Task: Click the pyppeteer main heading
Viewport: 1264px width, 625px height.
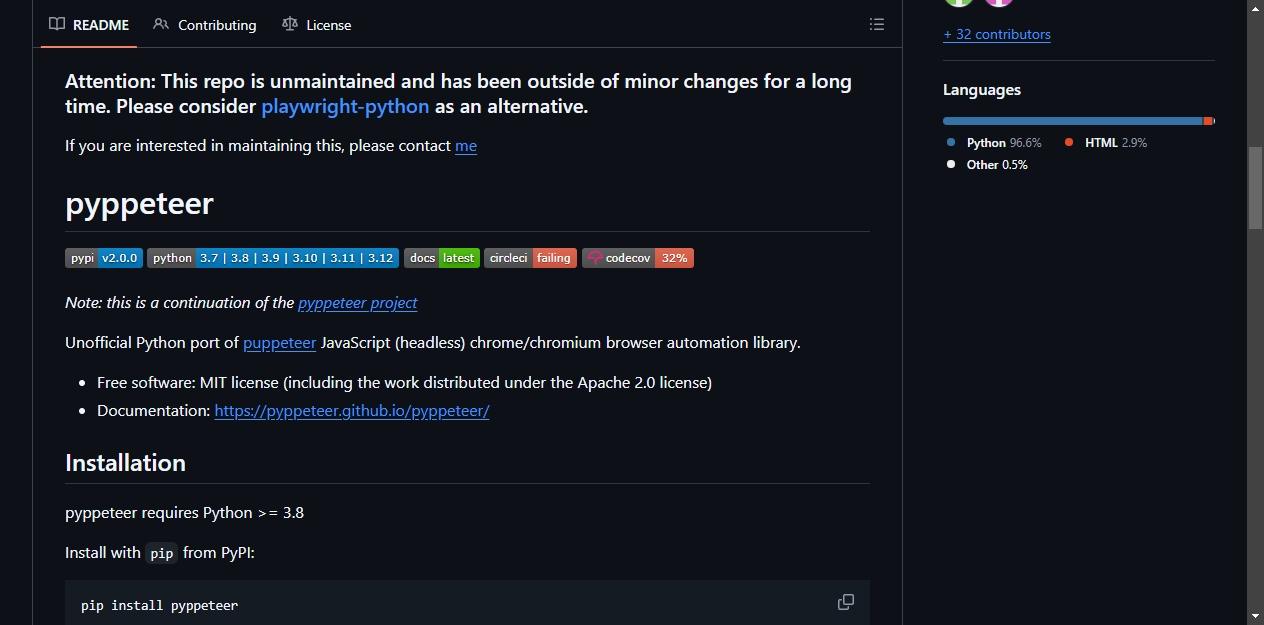Action: 139,204
